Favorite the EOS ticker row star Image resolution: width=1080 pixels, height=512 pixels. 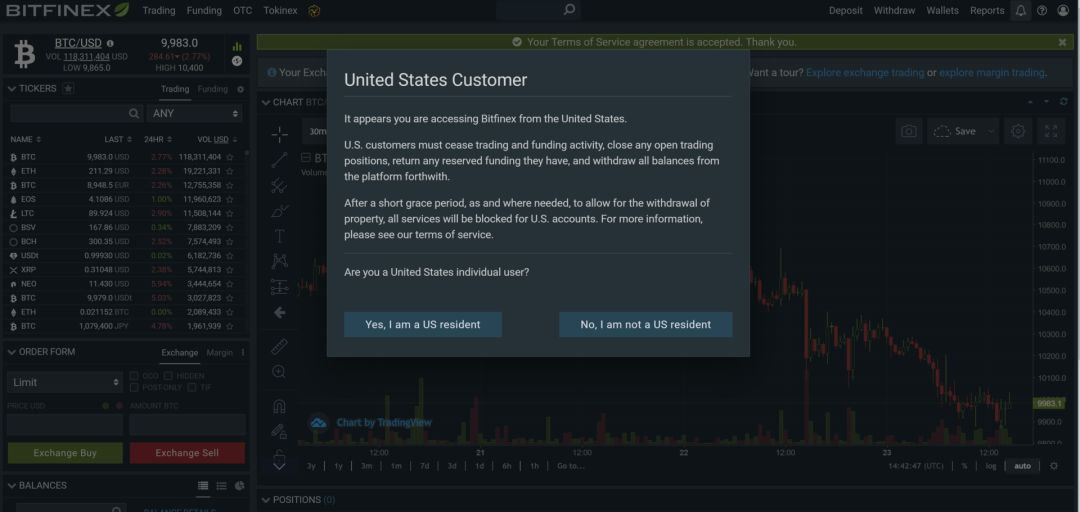pyautogui.click(x=229, y=199)
